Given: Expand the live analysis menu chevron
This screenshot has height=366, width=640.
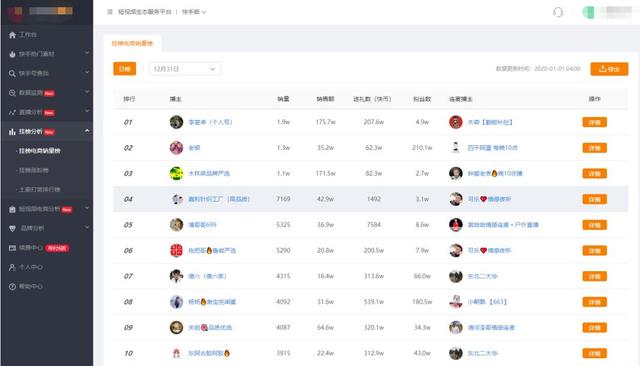Looking at the screenshot, I should (87, 111).
